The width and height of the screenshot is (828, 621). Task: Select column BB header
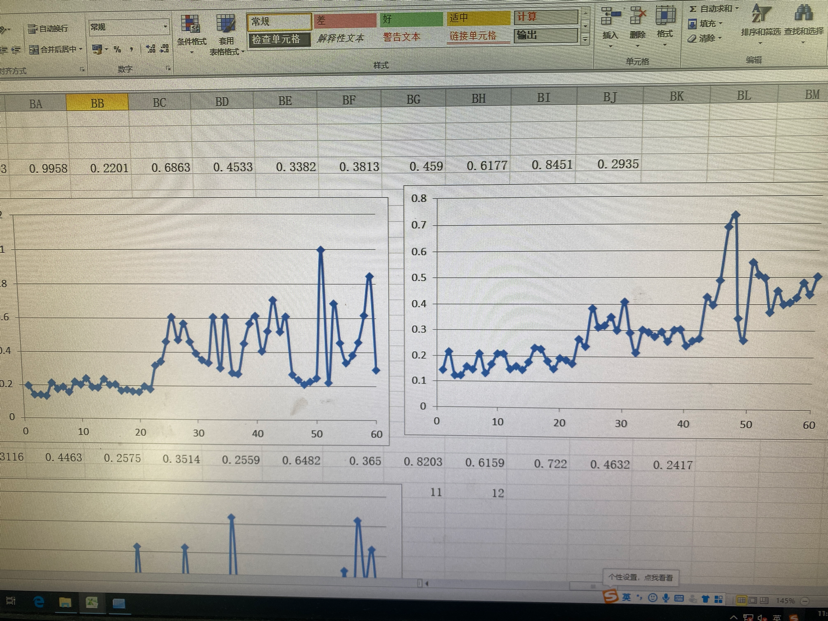[97, 102]
